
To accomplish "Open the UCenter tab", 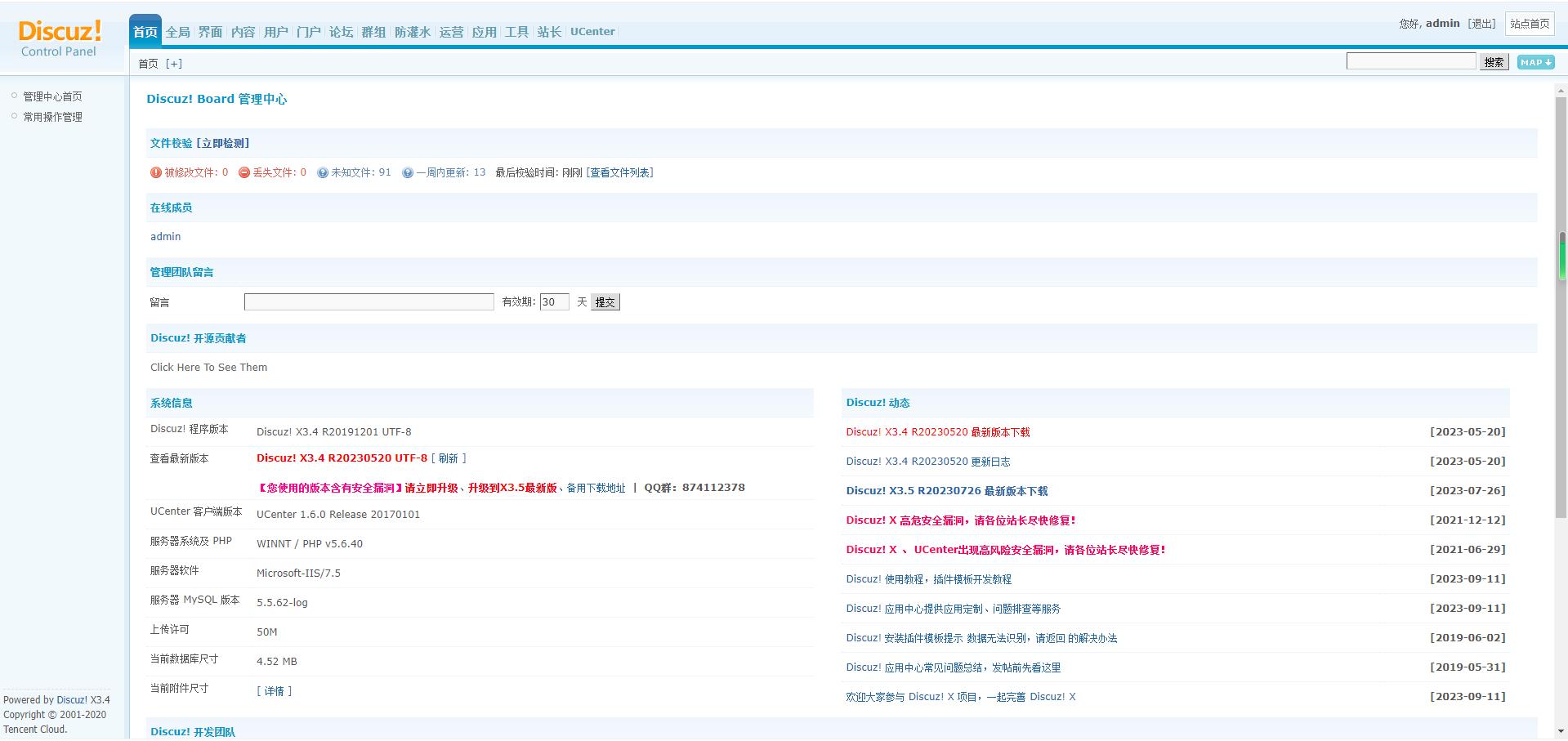I will [x=592, y=32].
